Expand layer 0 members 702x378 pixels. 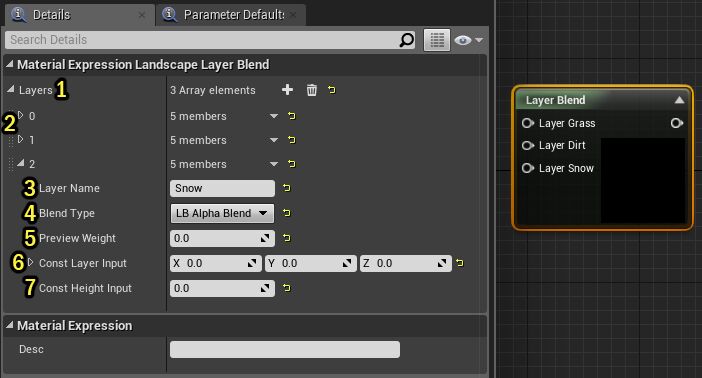[x=21, y=115]
